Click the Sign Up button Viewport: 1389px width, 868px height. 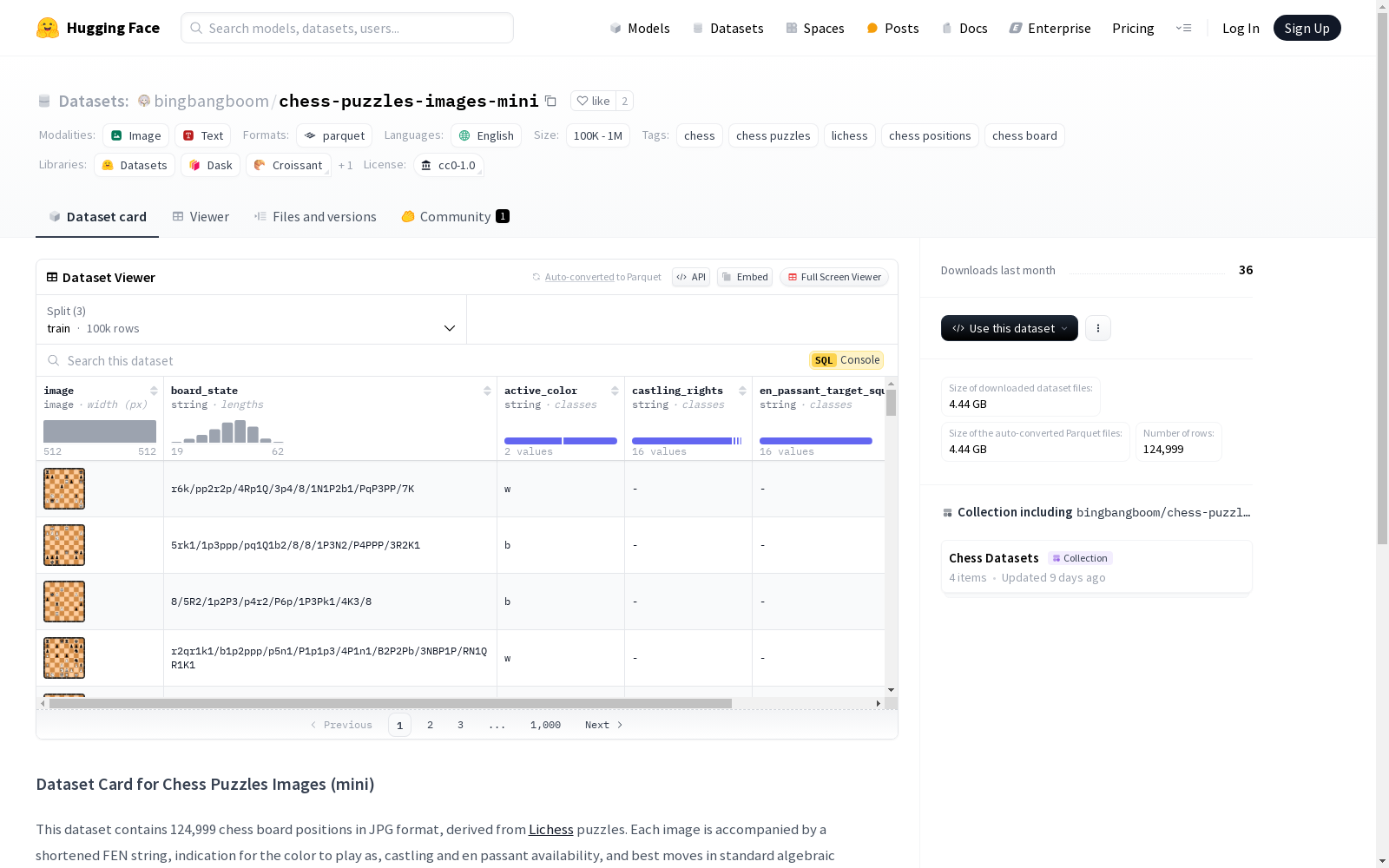coord(1307,28)
